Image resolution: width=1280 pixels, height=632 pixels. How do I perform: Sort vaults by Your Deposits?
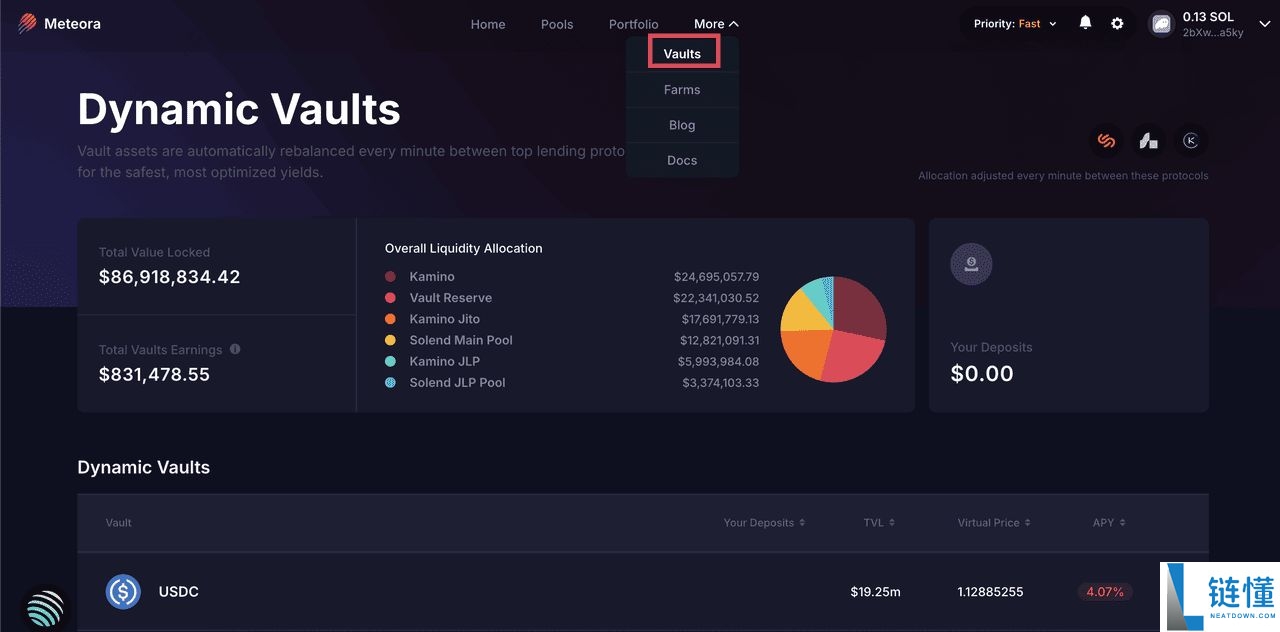pos(764,523)
